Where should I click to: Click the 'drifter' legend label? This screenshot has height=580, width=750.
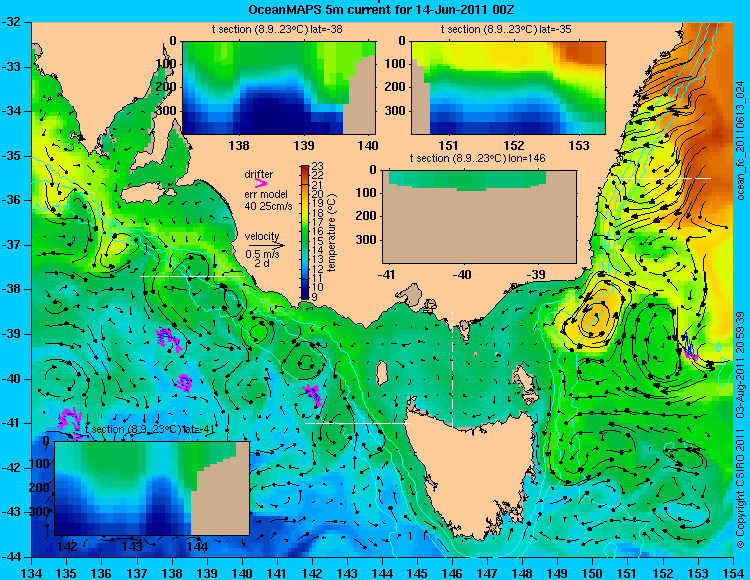[259, 174]
